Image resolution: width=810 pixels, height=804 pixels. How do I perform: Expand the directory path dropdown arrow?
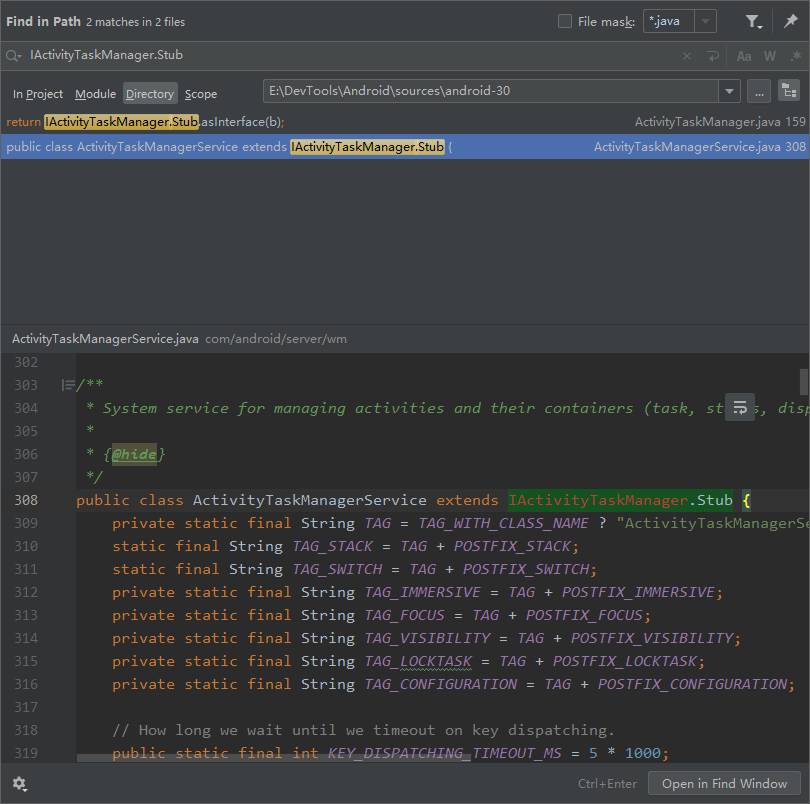point(729,91)
